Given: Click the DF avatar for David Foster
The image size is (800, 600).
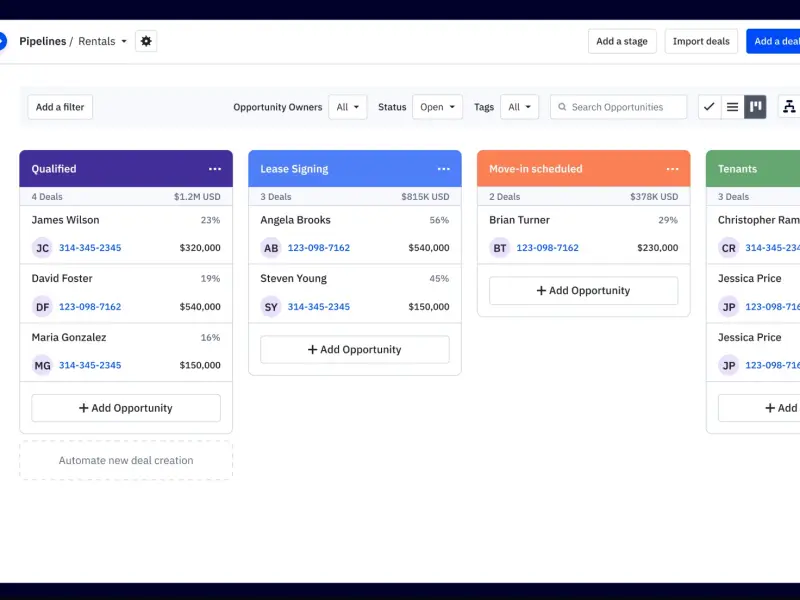Looking at the screenshot, I should [x=42, y=307].
